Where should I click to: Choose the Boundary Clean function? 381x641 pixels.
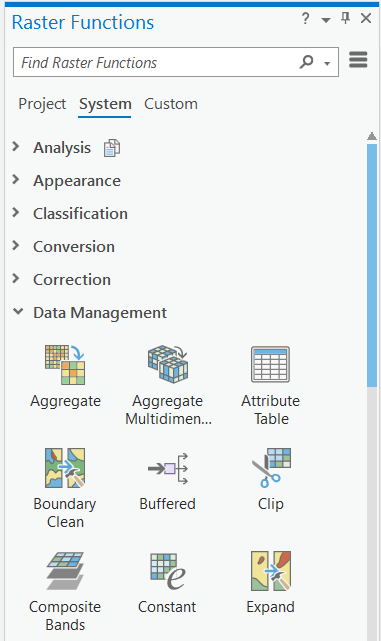65,468
